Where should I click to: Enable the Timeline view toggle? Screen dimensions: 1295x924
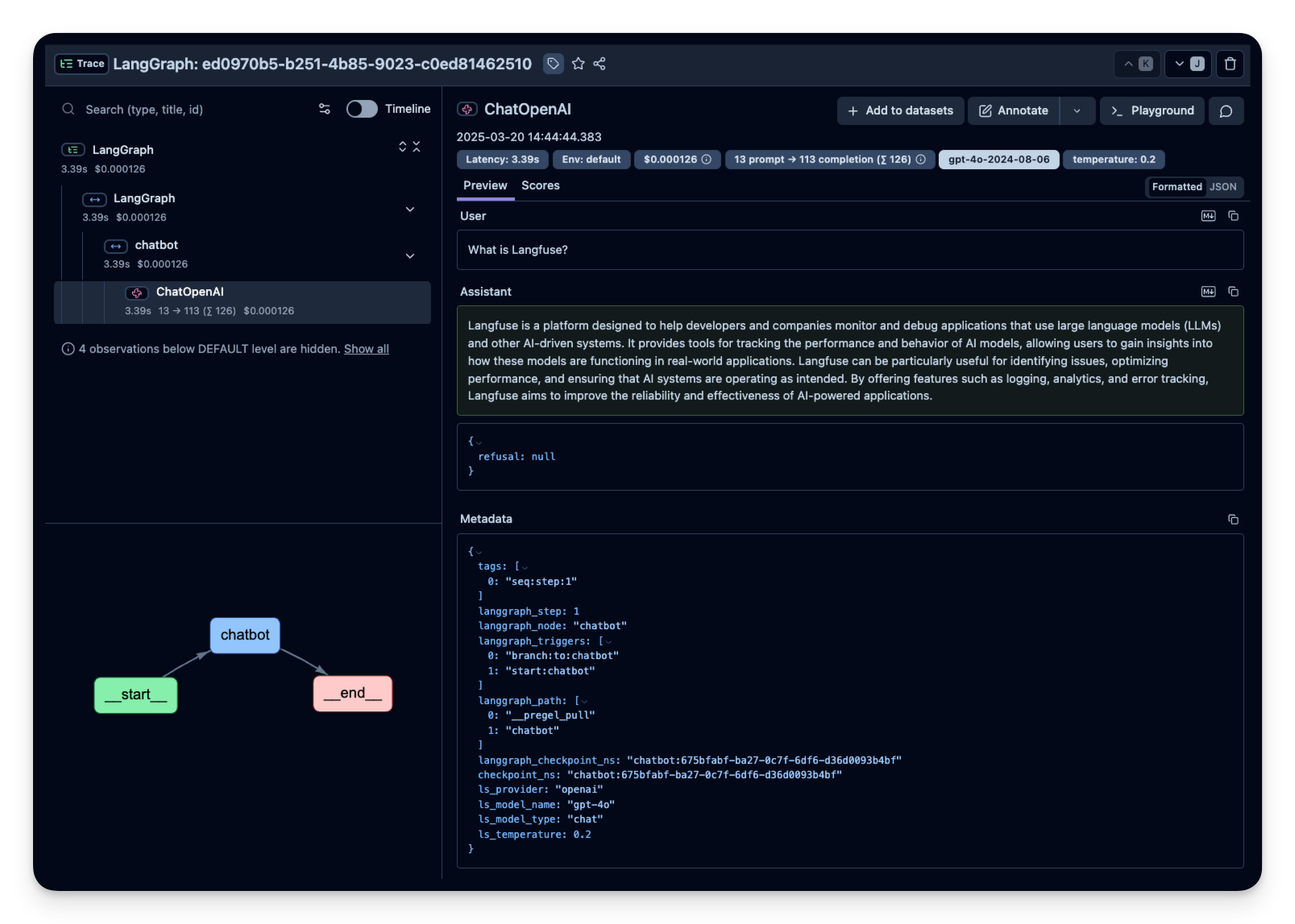[363, 108]
